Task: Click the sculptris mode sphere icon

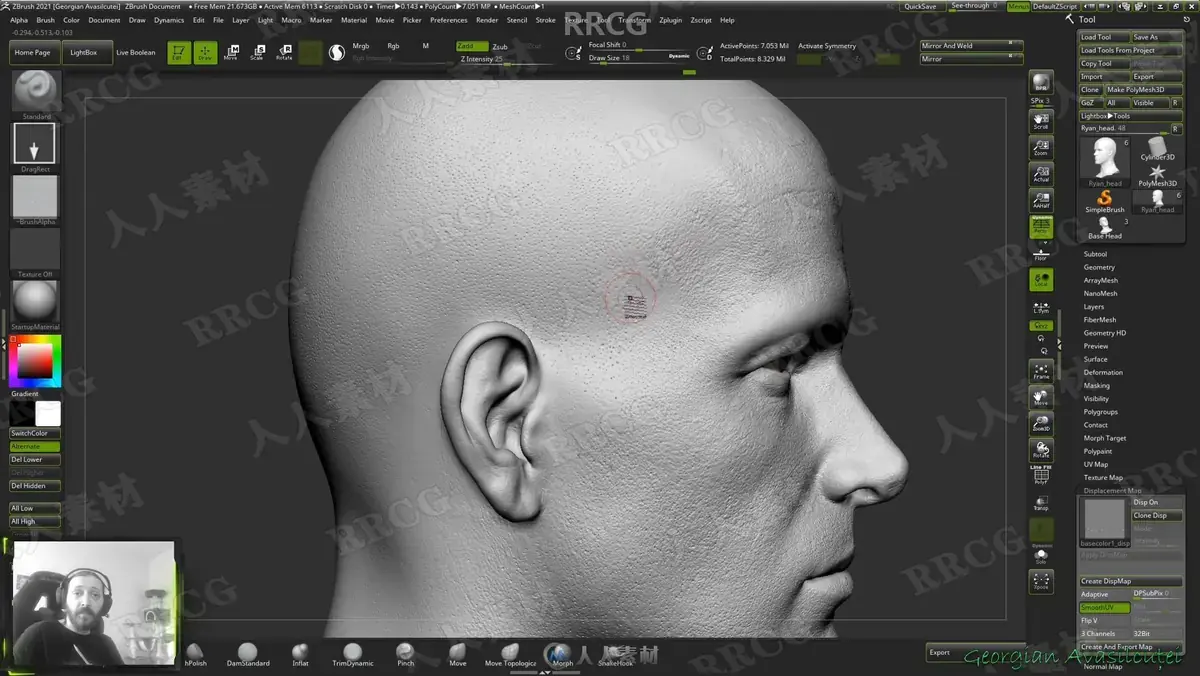Action: click(337, 53)
